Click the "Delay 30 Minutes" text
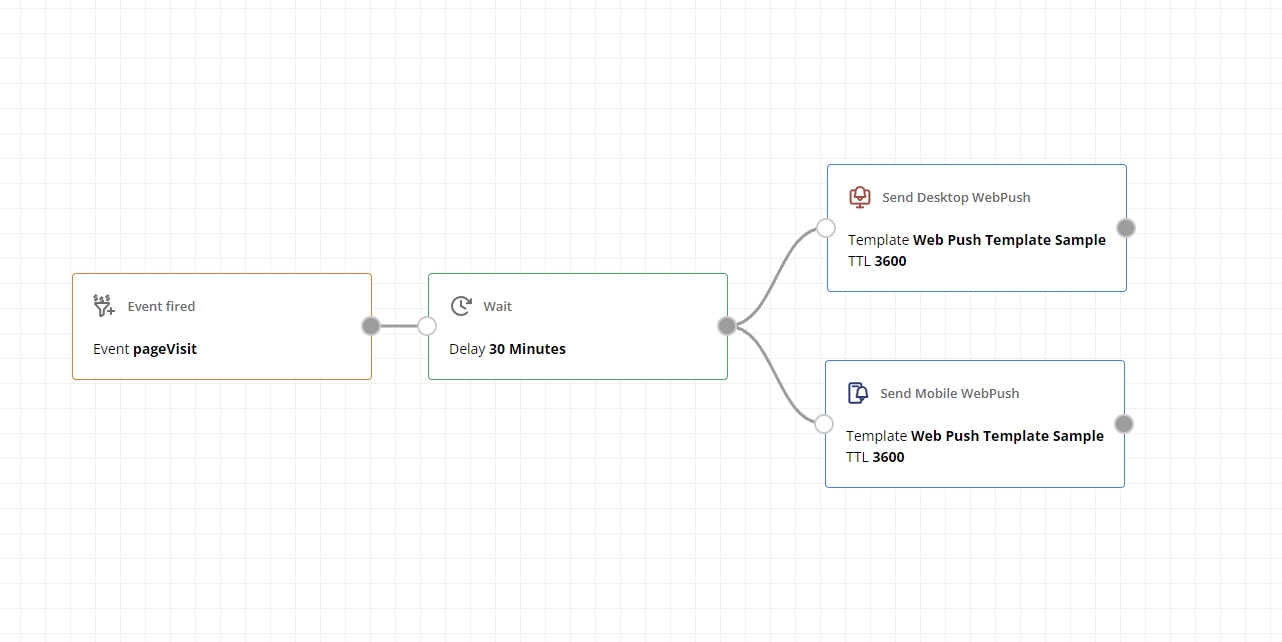 tap(507, 349)
